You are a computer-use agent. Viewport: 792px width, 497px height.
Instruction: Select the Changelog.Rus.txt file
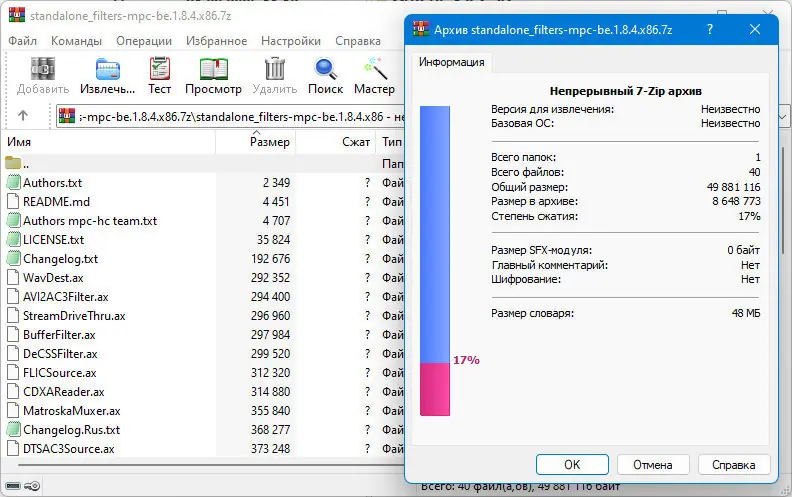pyautogui.click(x=72, y=430)
